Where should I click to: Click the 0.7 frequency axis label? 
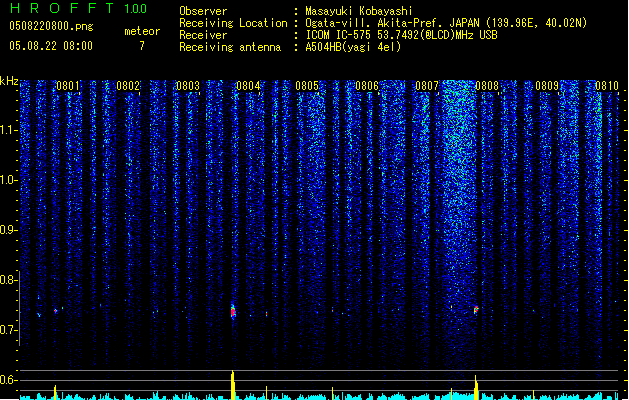[x=8, y=330]
